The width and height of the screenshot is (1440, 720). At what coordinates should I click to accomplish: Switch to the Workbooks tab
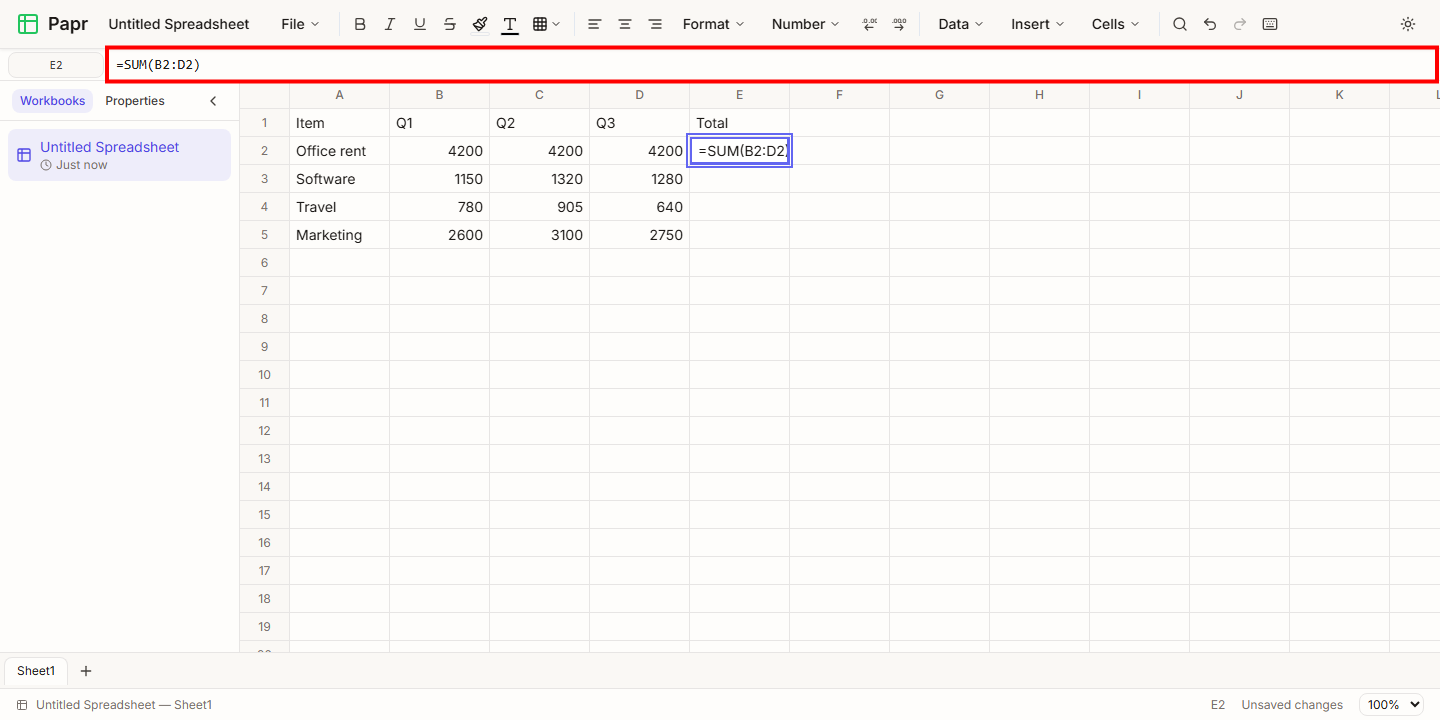[x=53, y=101]
